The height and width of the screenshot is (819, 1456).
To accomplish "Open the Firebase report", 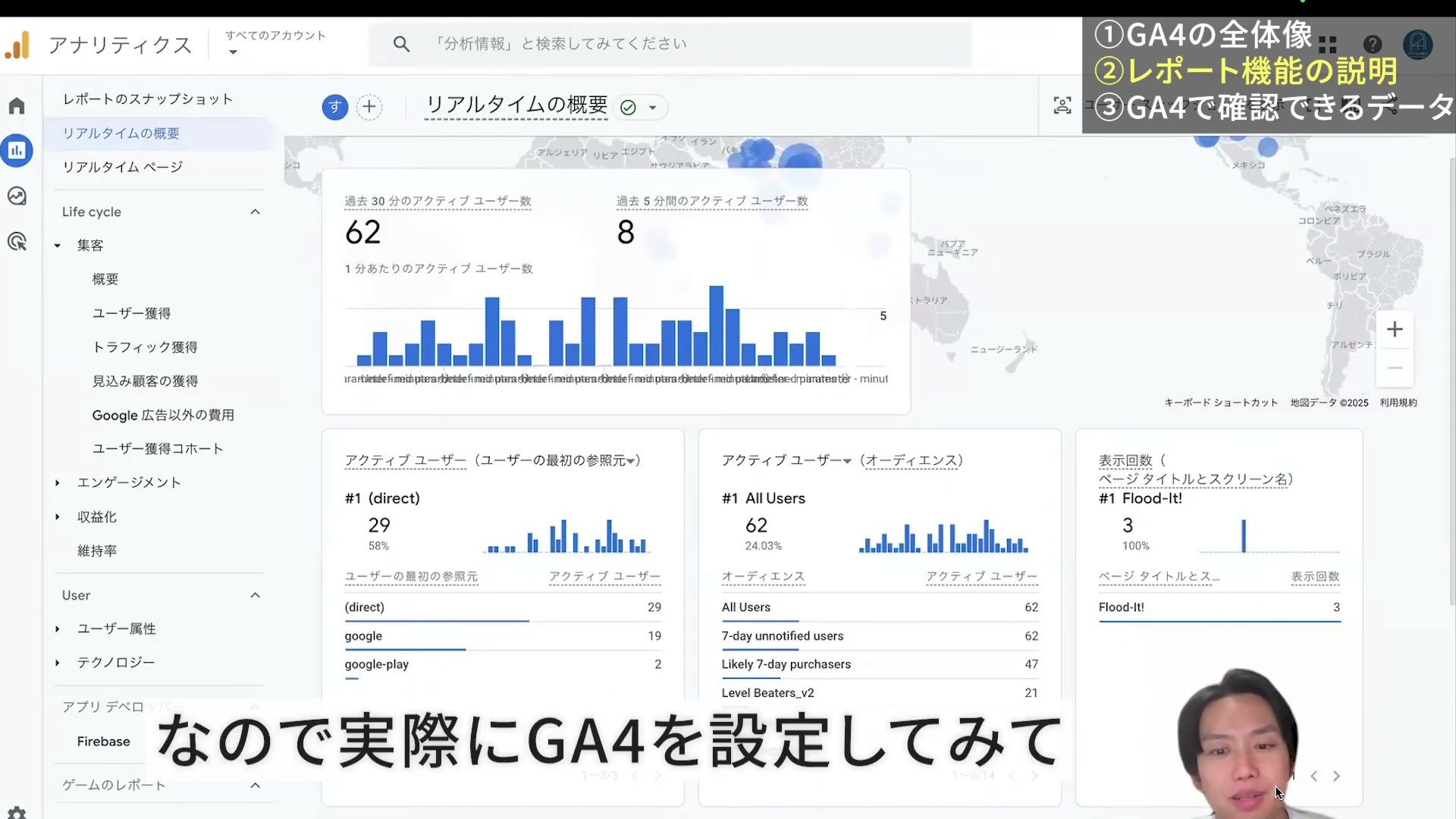I will point(103,742).
